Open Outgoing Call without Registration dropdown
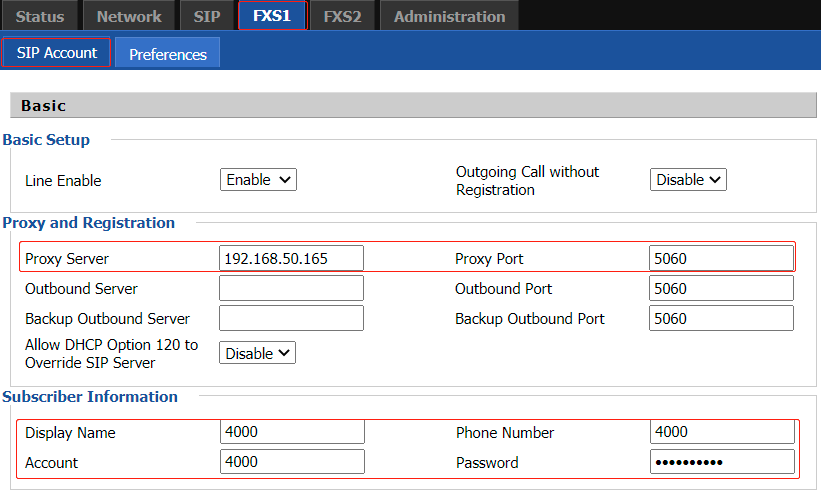821x495 pixels. [688, 180]
